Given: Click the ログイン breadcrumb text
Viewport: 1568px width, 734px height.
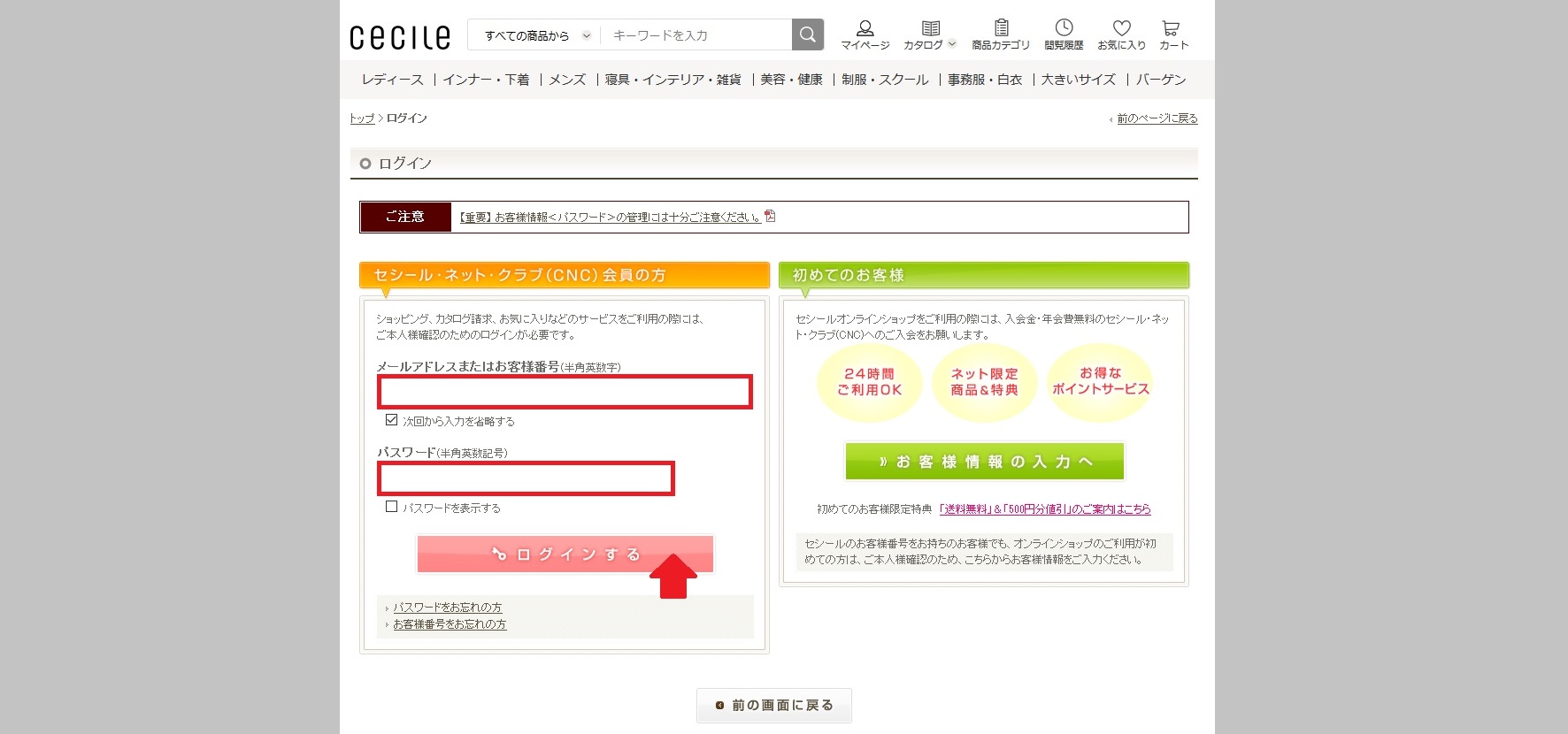Looking at the screenshot, I should pos(407,119).
